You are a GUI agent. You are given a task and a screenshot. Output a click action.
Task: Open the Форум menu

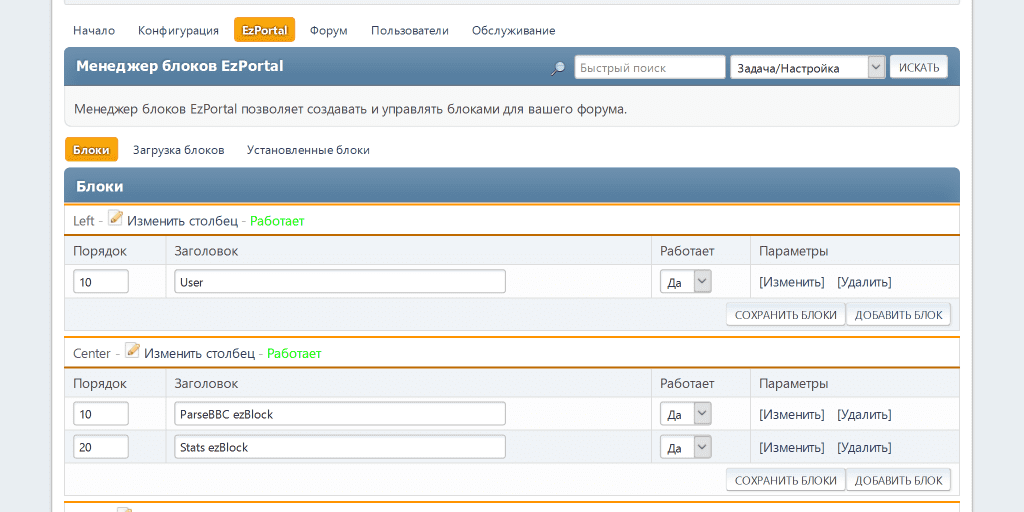point(328,30)
